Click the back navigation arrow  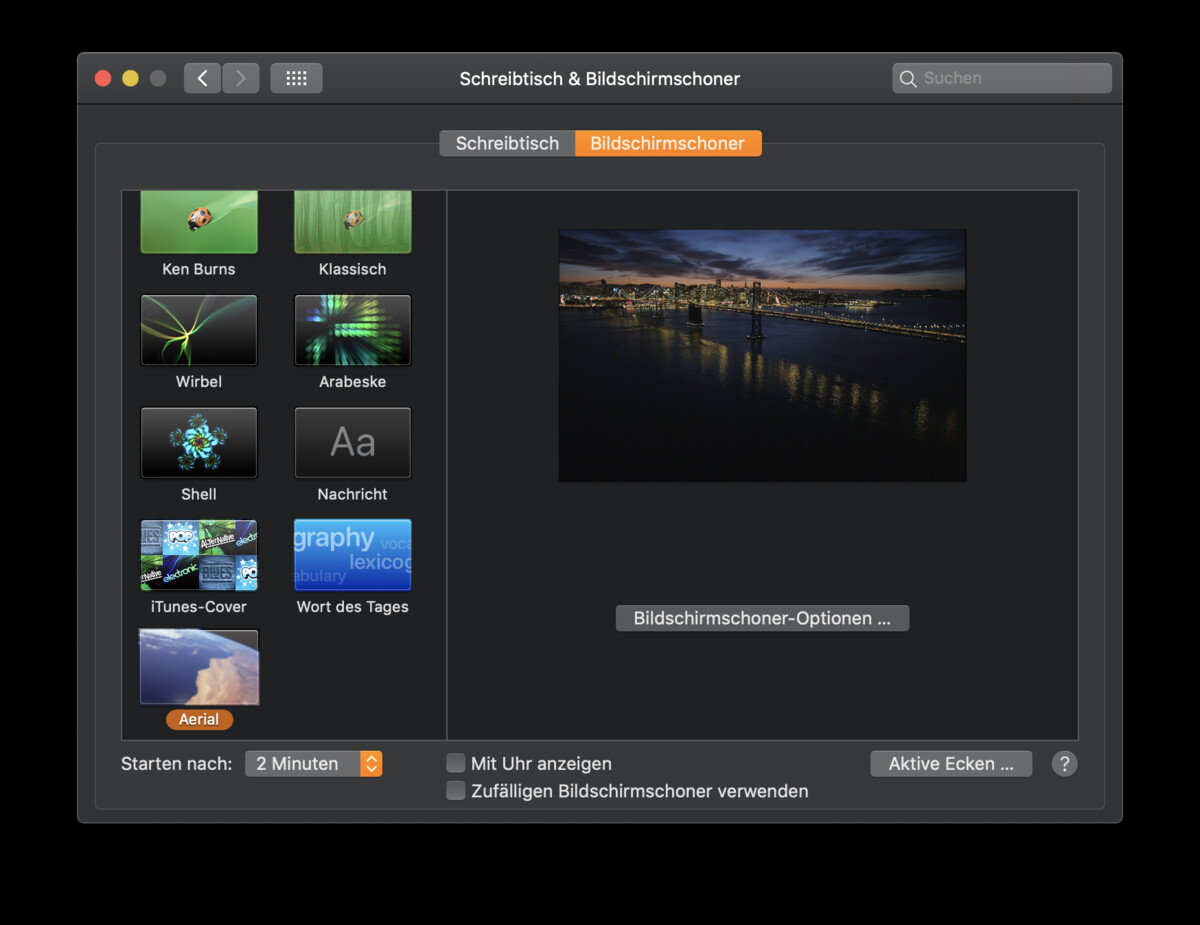[202, 77]
